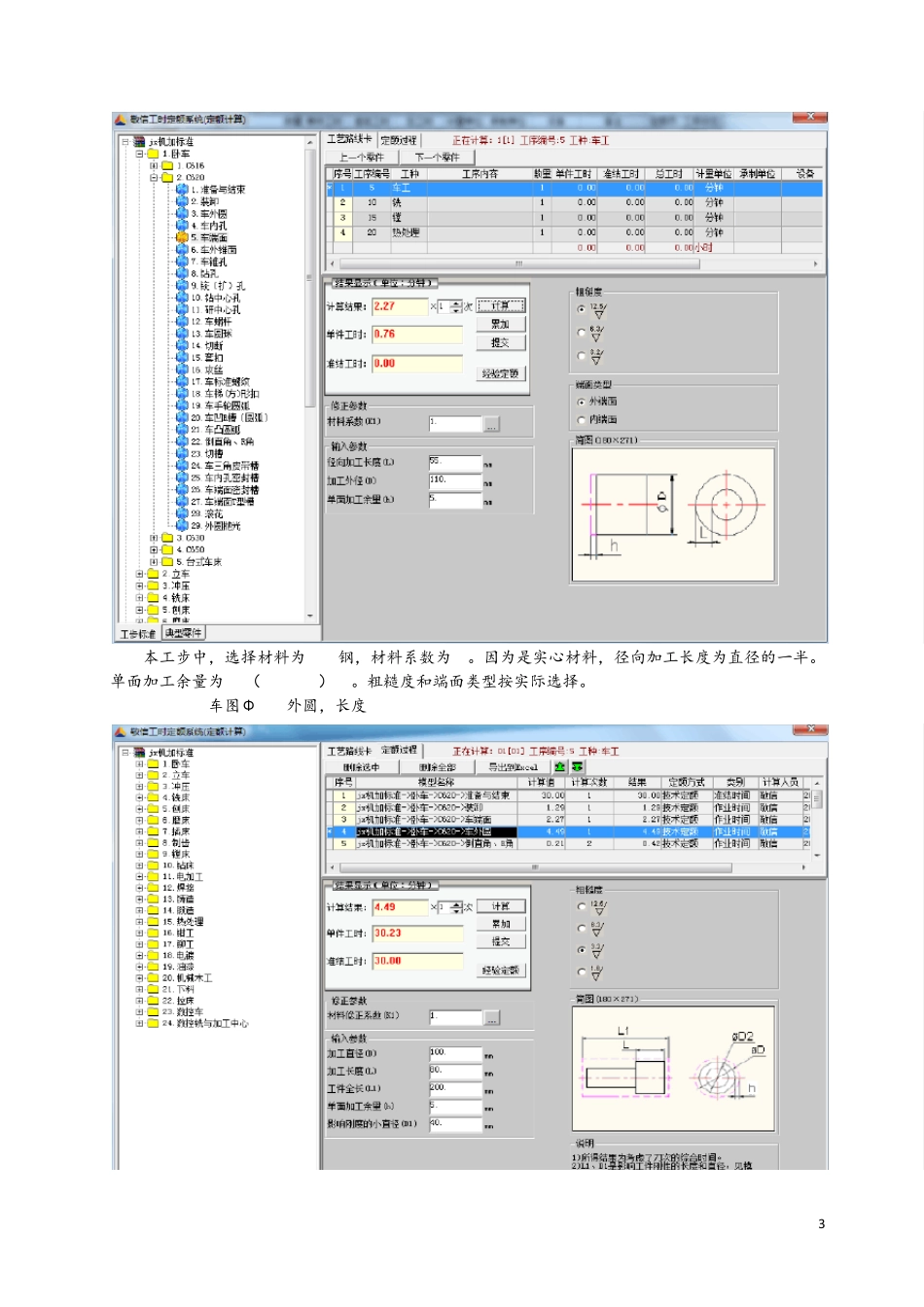This screenshot has width=924, height=1307.
Task: Choose the 车标准螺纹 step icon in upper tree
Action: pos(182,381)
